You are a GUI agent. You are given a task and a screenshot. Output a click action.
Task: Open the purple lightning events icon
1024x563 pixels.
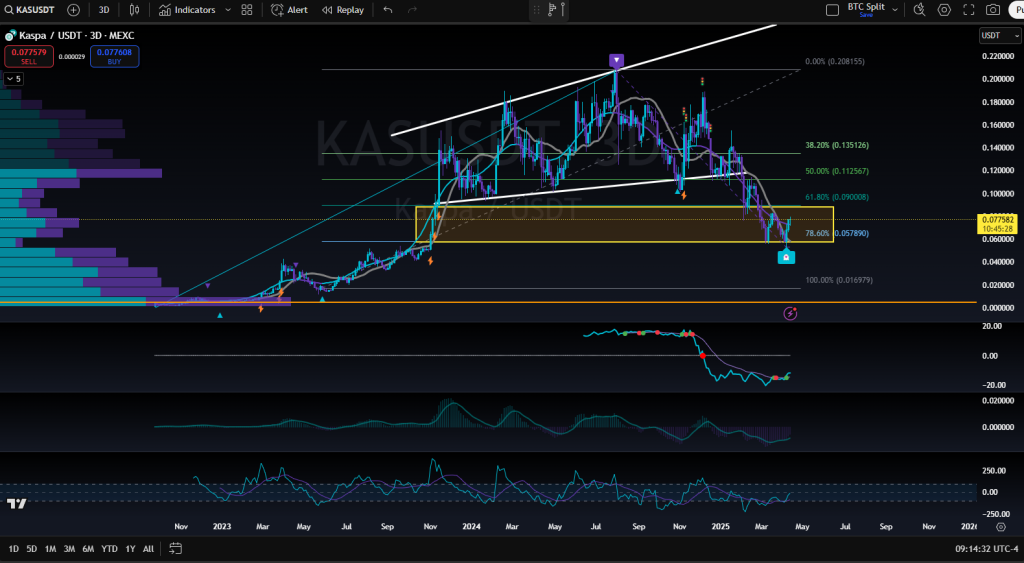coord(790,314)
